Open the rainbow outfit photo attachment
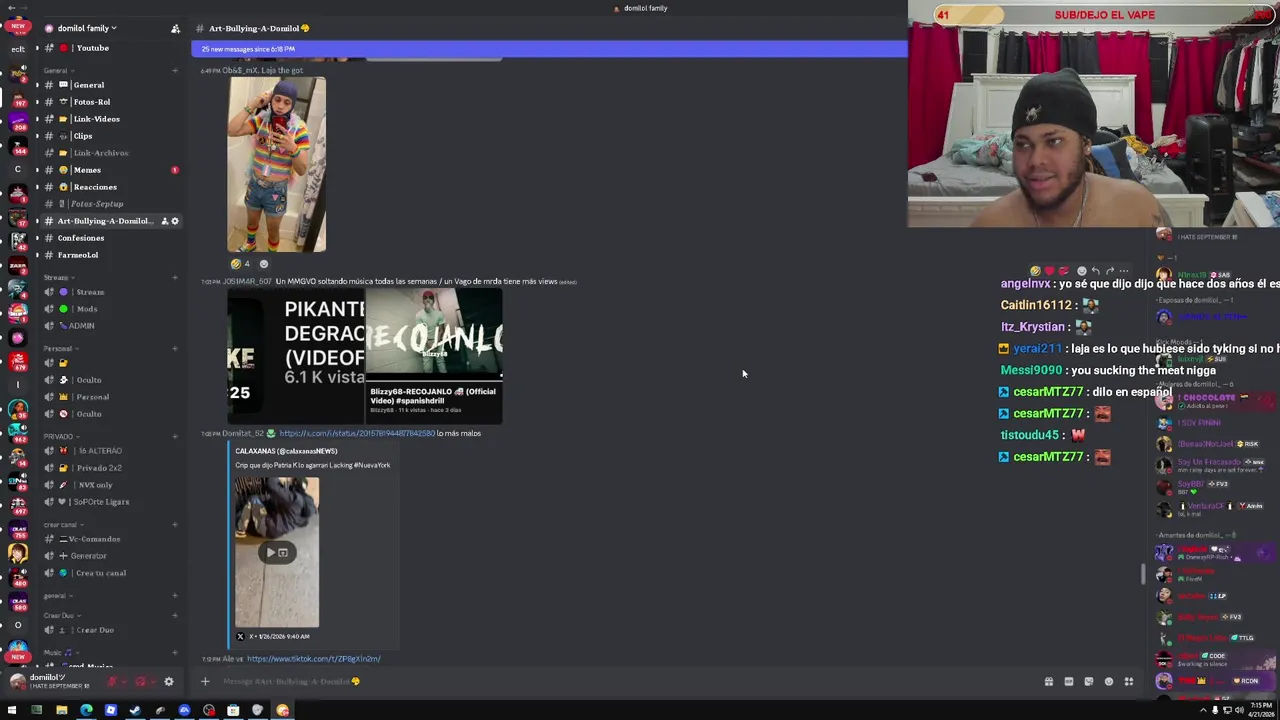This screenshot has width=1280, height=720. [277, 165]
